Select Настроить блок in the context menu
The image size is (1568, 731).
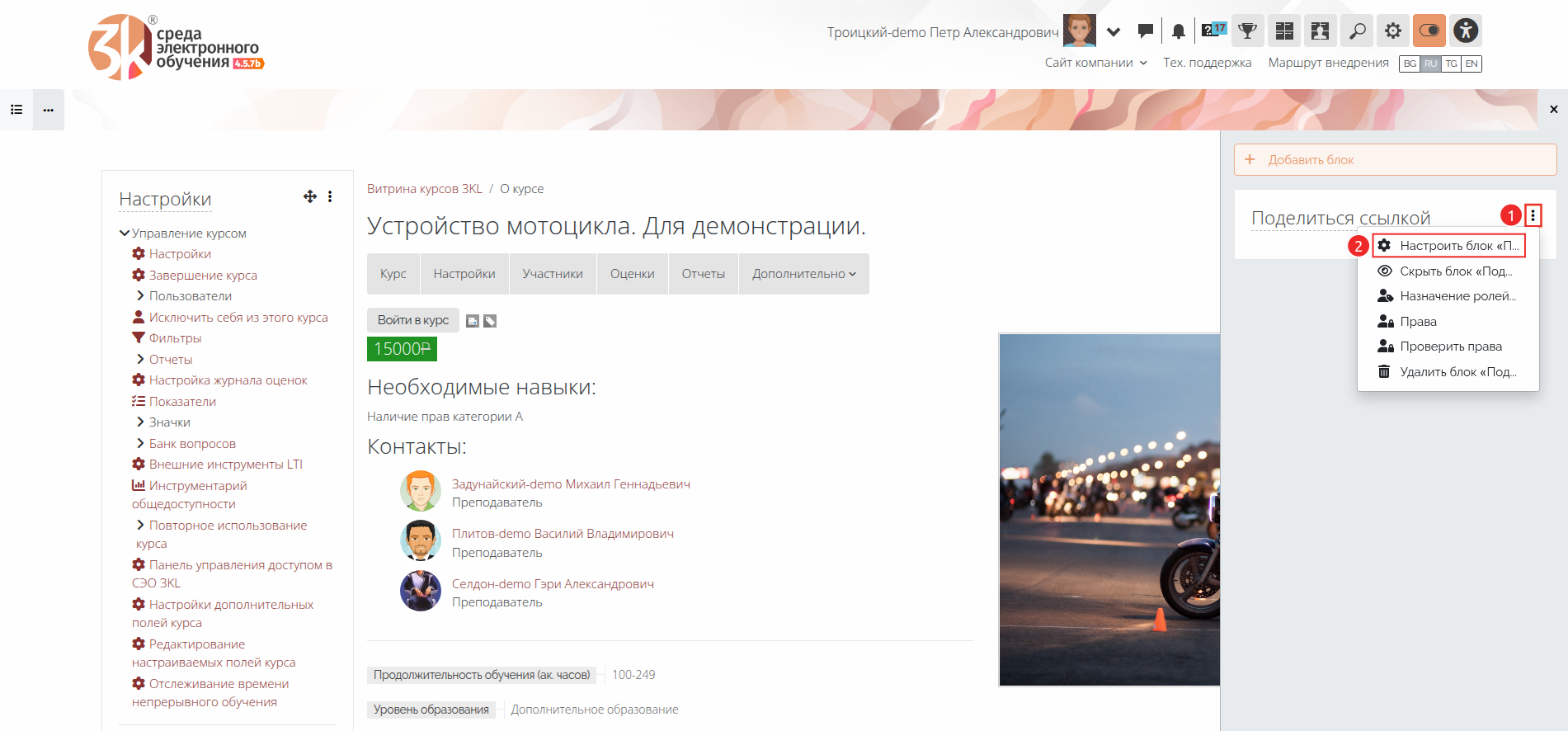coord(1449,246)
